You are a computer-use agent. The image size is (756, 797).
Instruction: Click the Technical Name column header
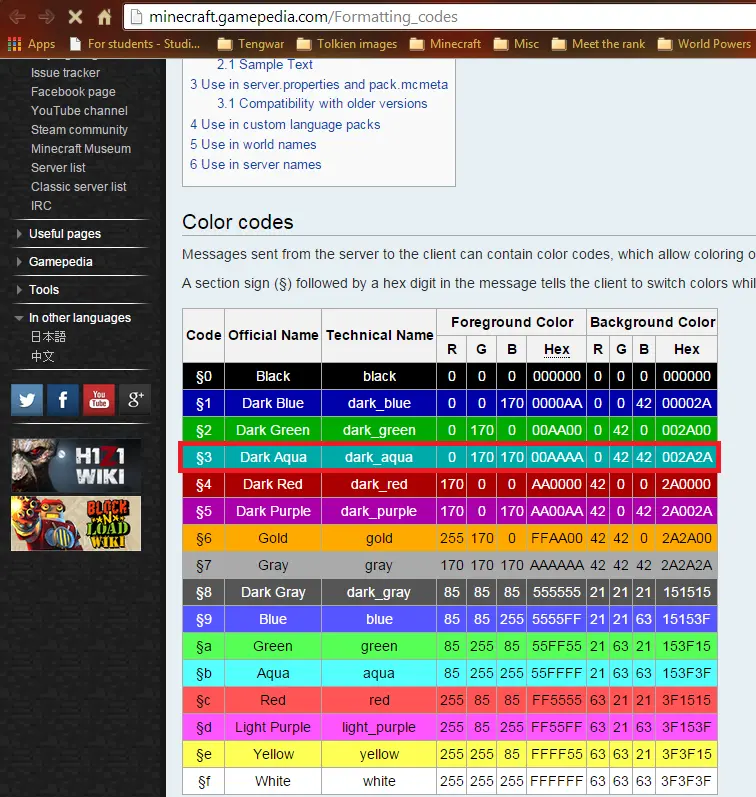(379, 335)
